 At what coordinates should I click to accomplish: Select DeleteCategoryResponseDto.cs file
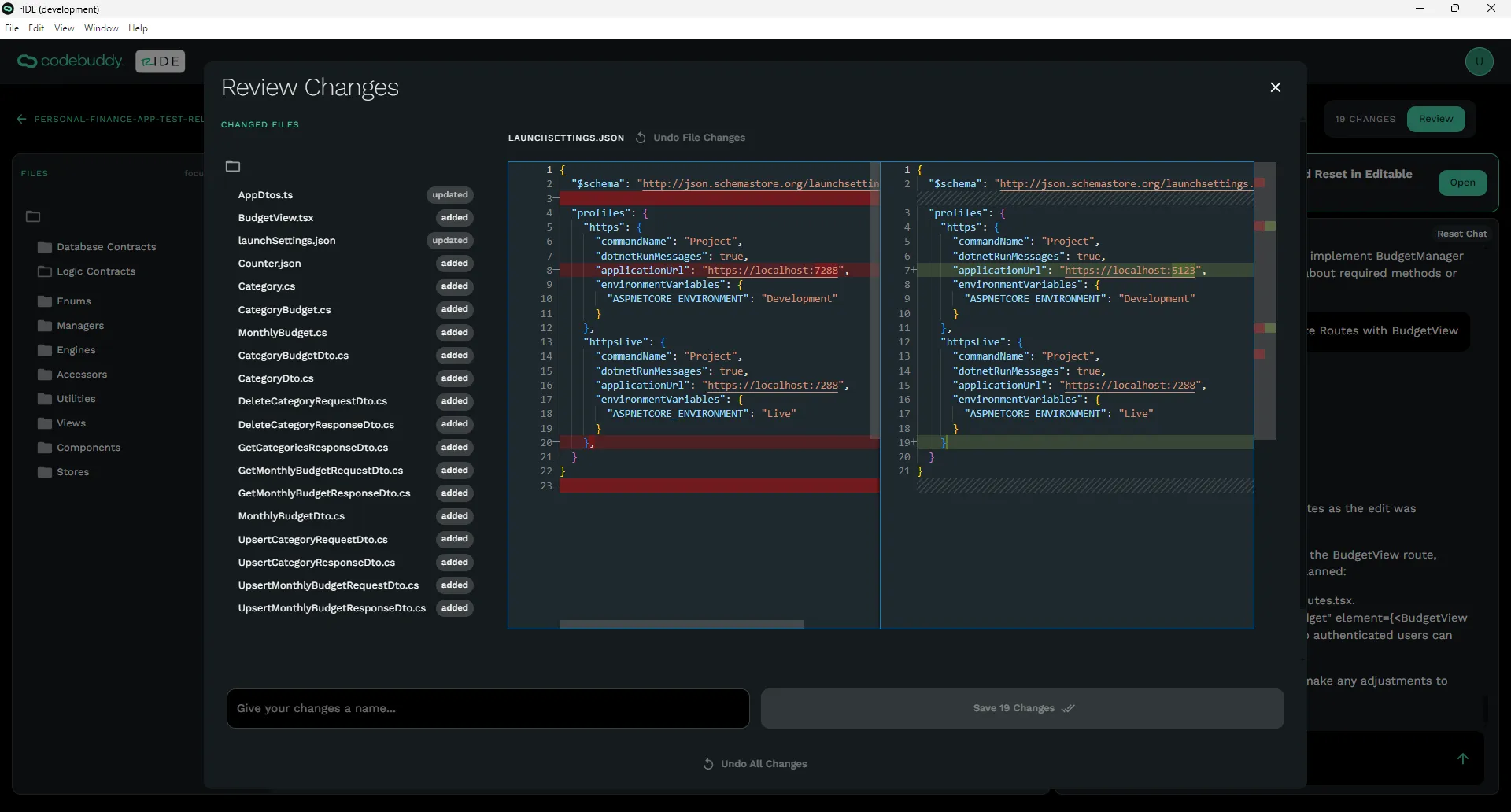pyautogui.click(x=316, y=425)
